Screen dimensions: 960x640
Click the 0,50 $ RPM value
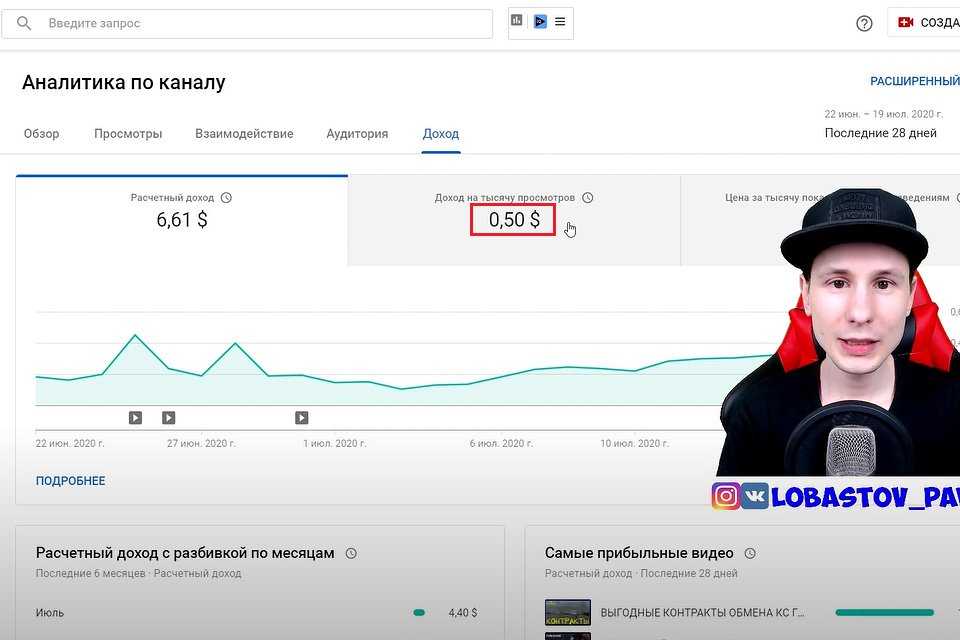click(x=514, y=219)
